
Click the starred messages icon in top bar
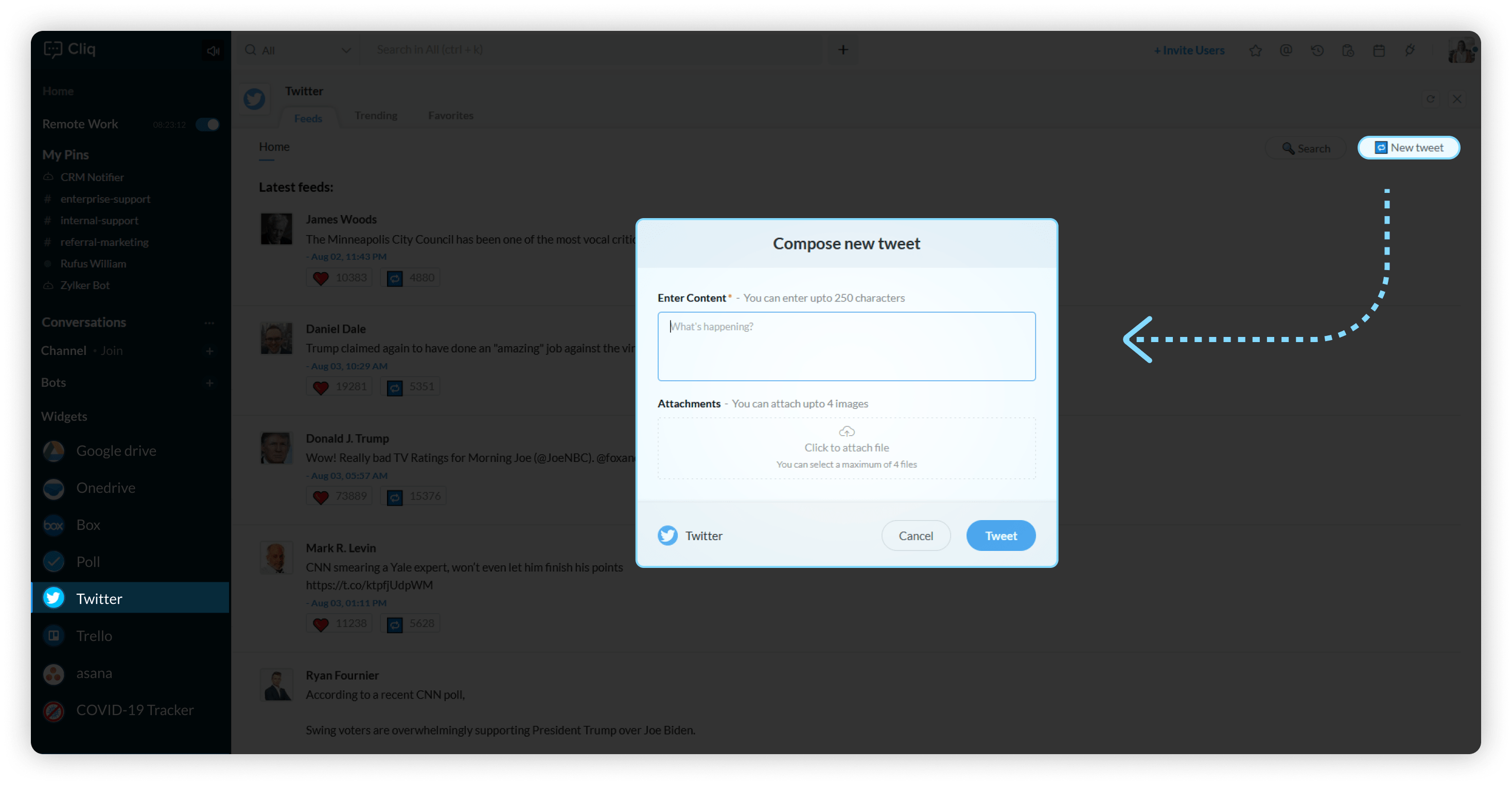[1255, 50]
